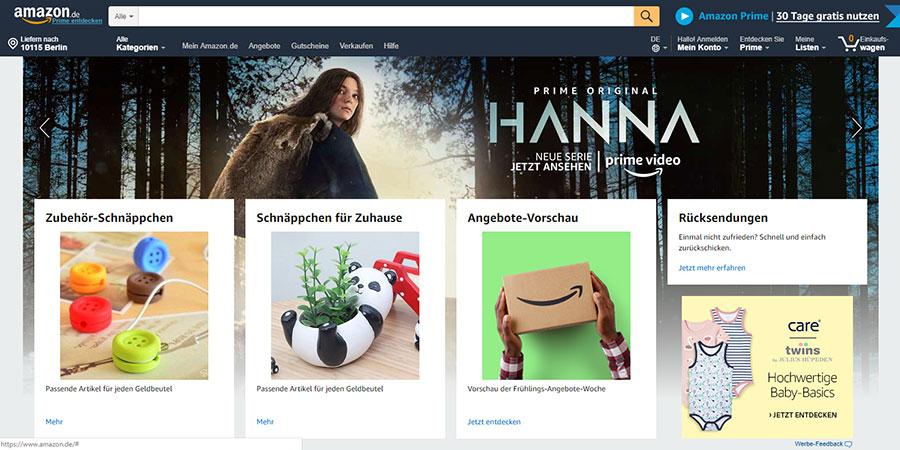Click the HANNA Prime Original banner title

(x=595, y=122)
